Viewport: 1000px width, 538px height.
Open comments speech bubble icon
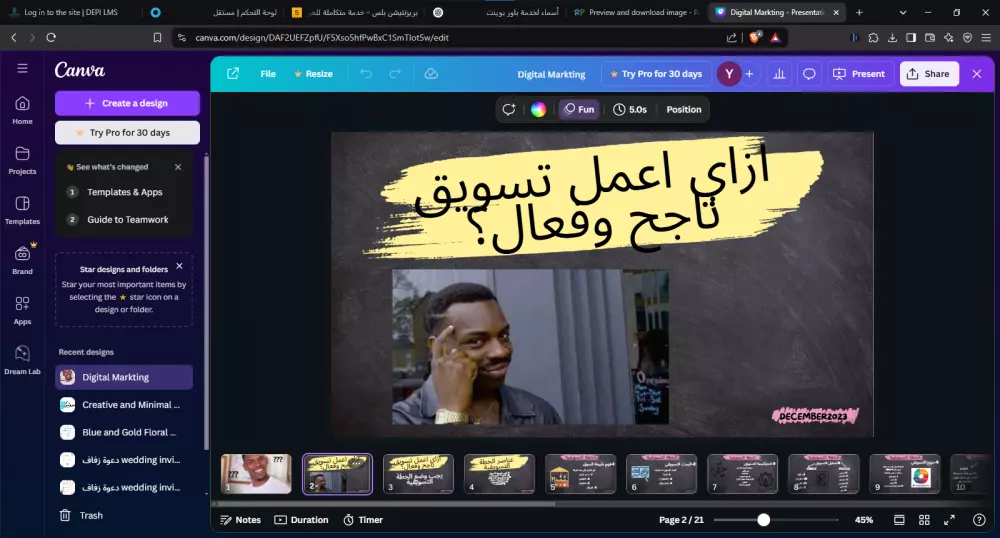[x=809, y=74]
